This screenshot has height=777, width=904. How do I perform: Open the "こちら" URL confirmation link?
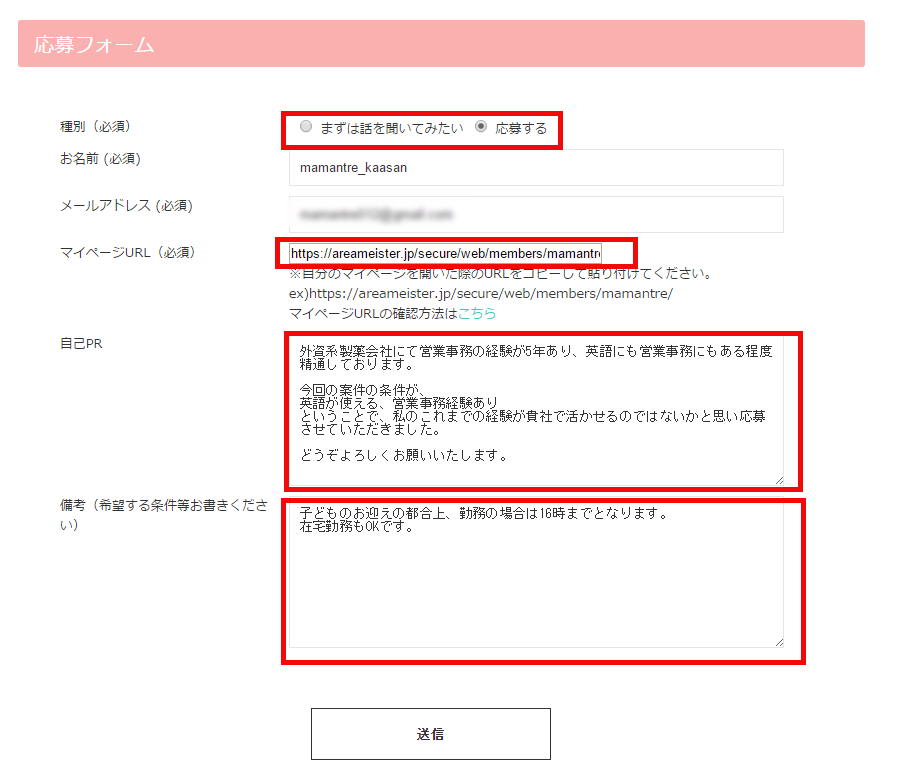click(477, 314)
